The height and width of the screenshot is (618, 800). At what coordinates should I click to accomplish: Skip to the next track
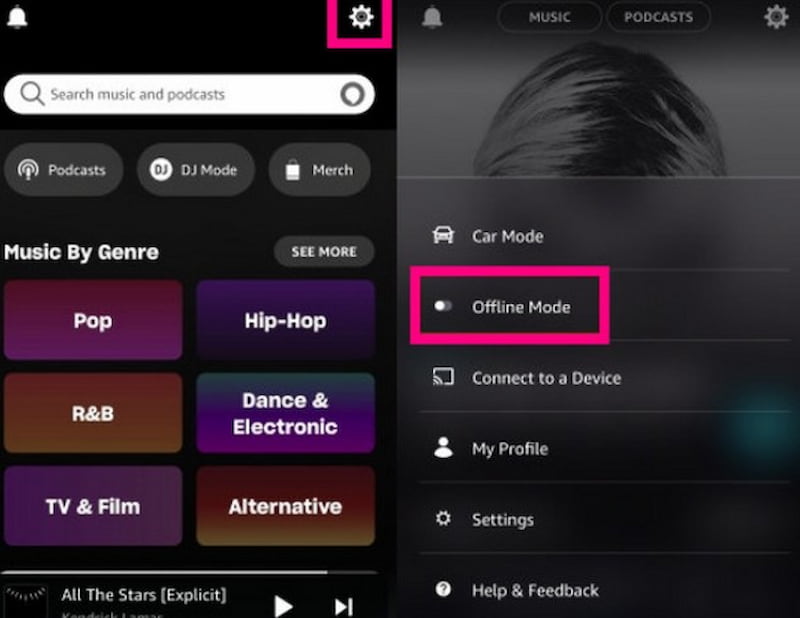[x=343, y=606]
